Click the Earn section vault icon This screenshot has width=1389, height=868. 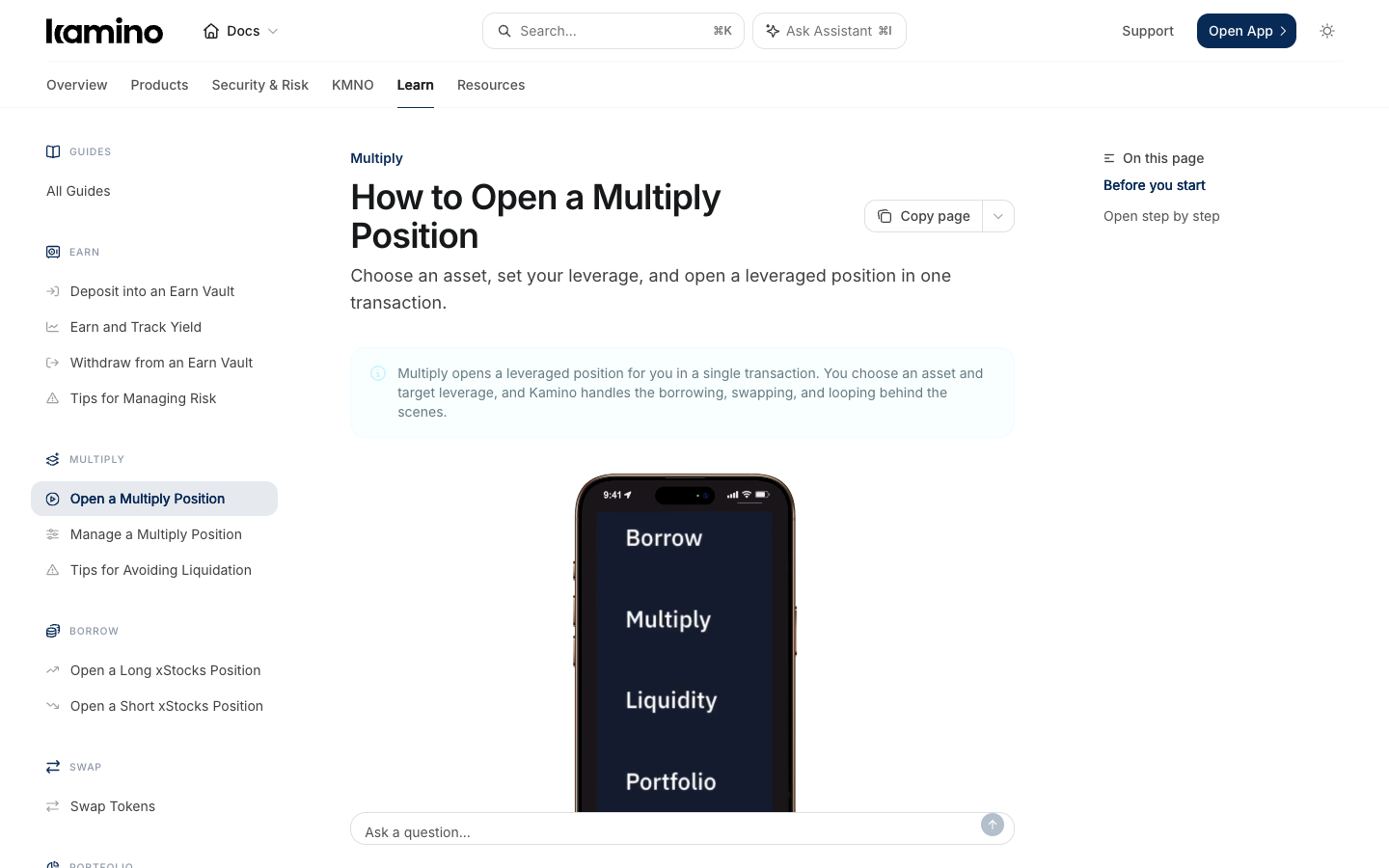pos(53,252)
